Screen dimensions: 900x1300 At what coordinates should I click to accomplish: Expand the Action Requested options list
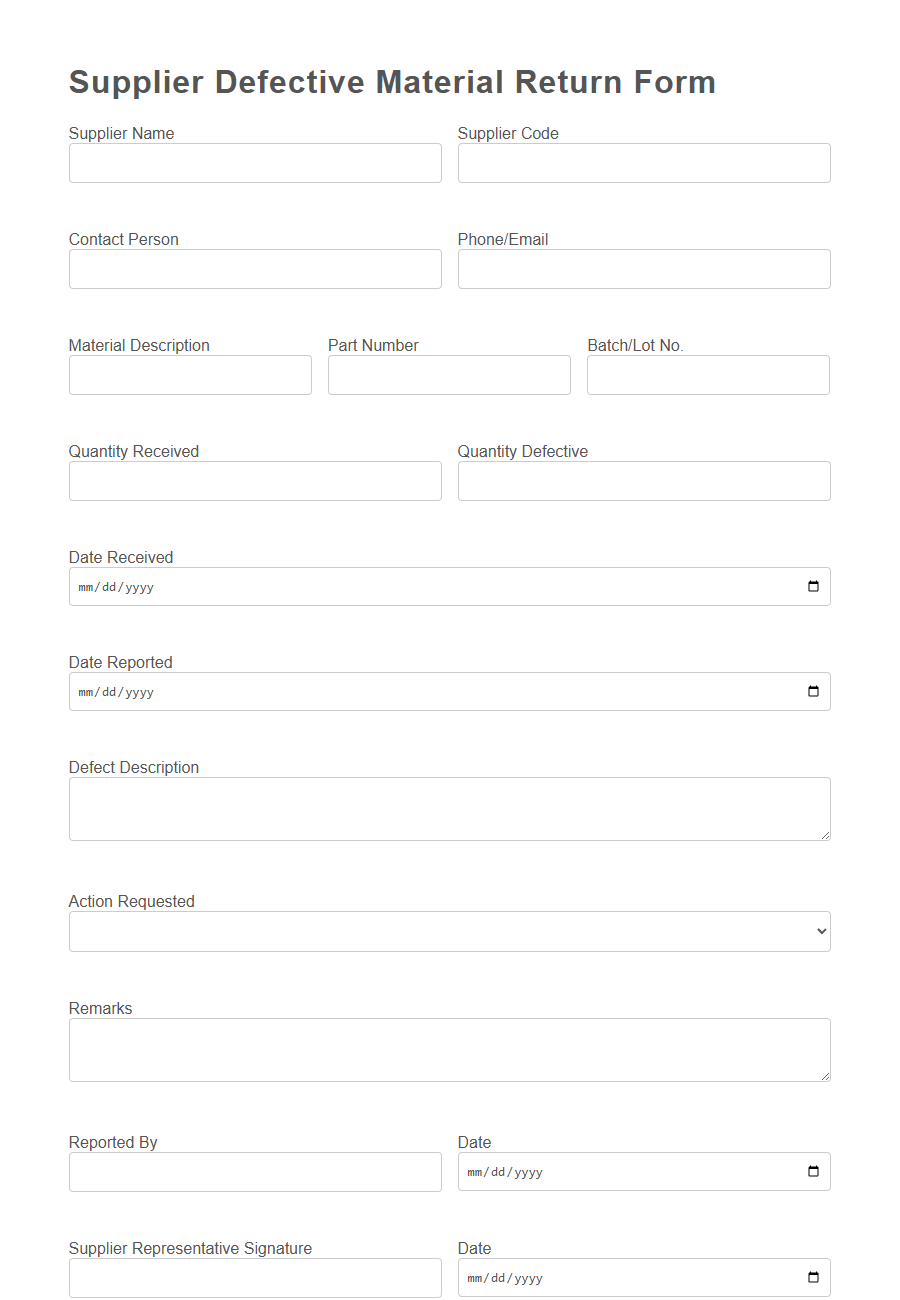[x=450, y=931]
